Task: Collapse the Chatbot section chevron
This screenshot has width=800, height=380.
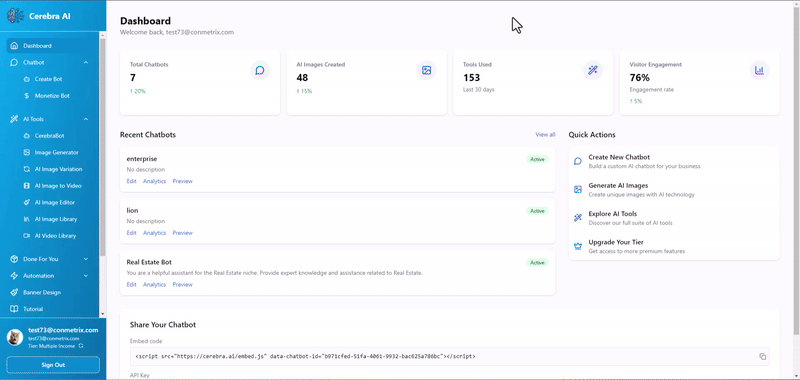Action: click(86, 62)
